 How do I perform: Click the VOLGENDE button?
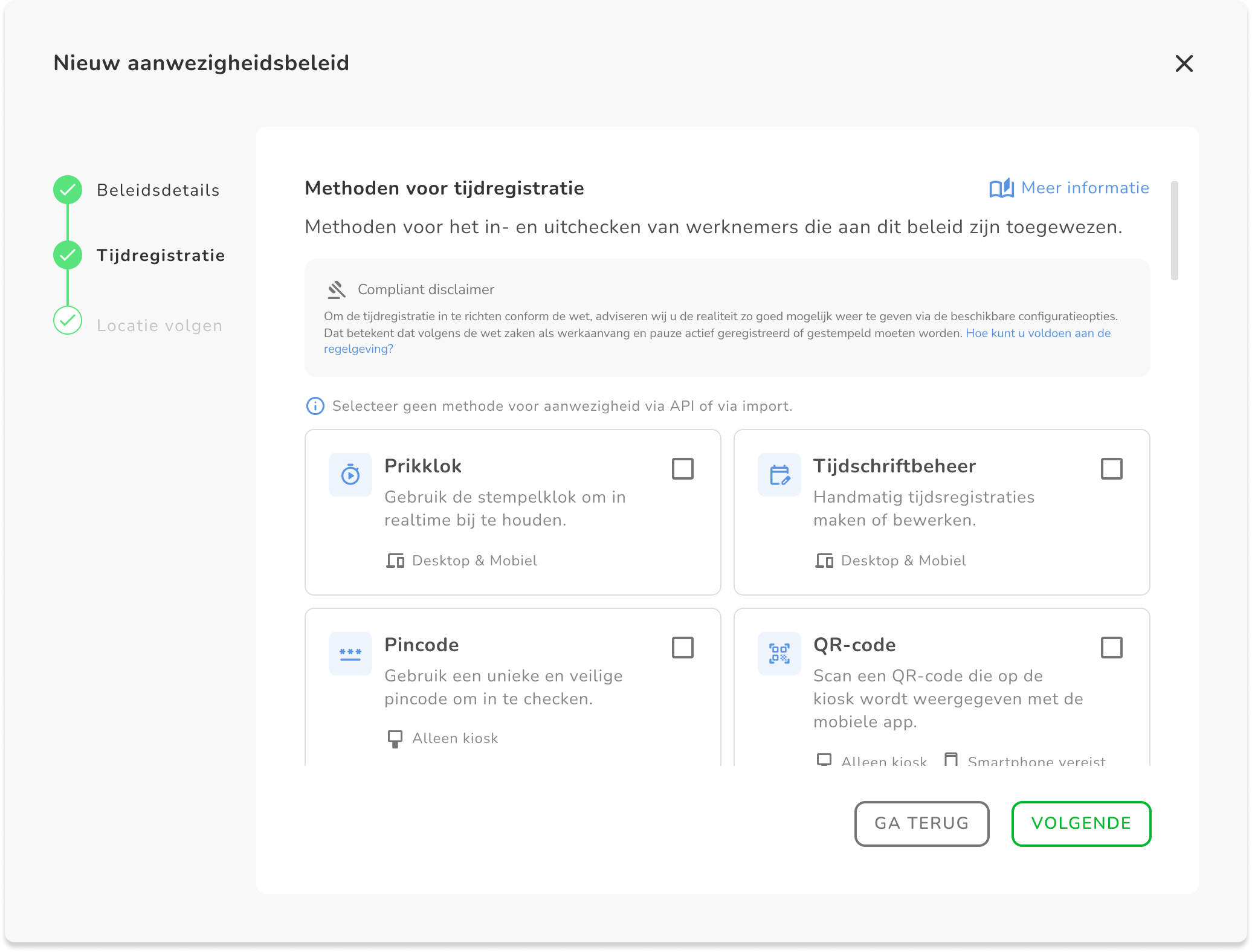1081,823
